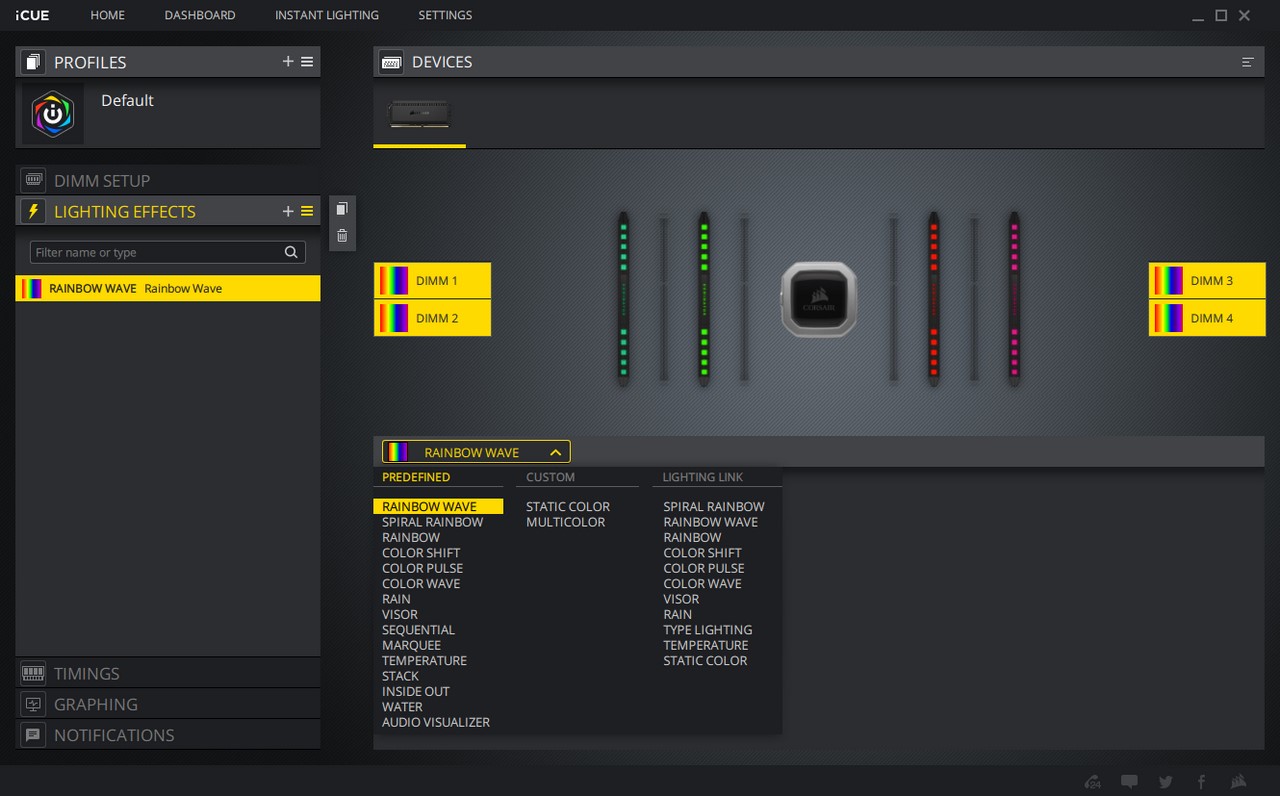Open the chat support icon in footer

[1129, 782]
